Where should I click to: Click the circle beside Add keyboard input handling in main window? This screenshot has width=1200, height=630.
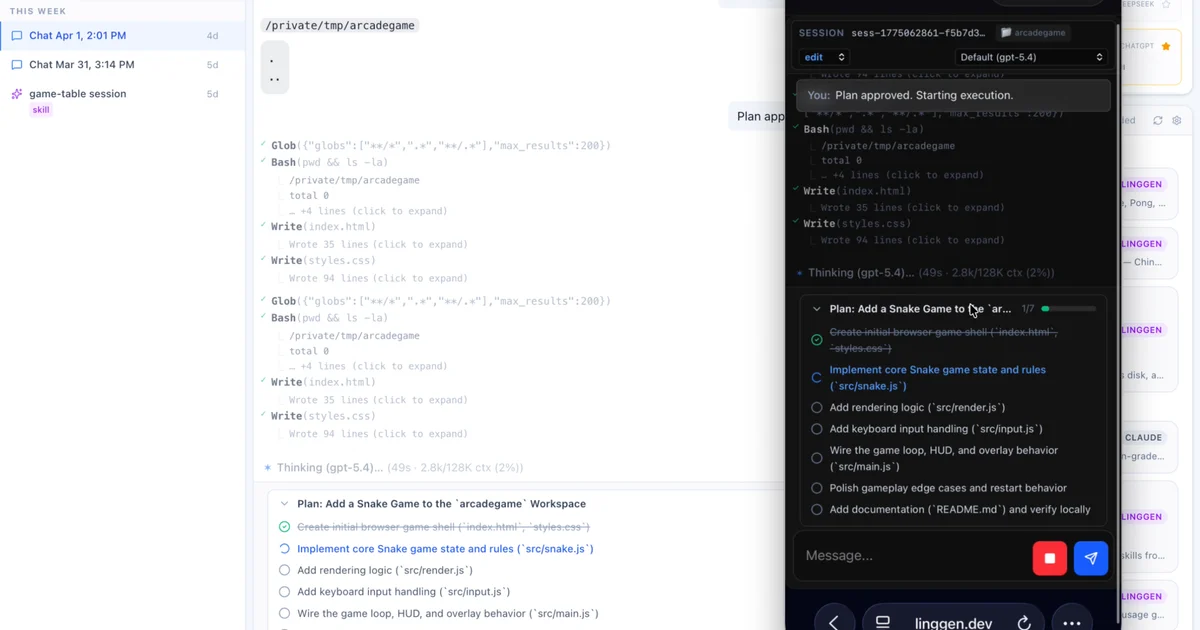click(x=284, y=592)
